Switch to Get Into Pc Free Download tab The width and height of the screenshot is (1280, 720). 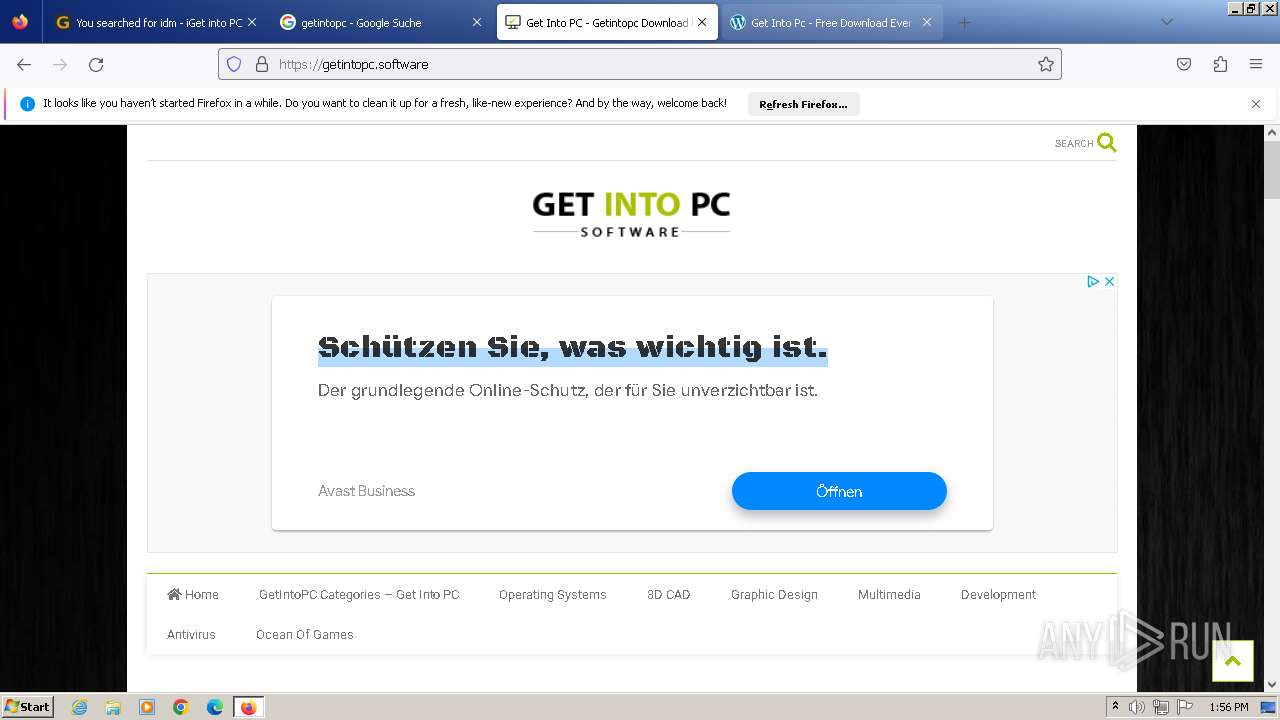point(830,22)
